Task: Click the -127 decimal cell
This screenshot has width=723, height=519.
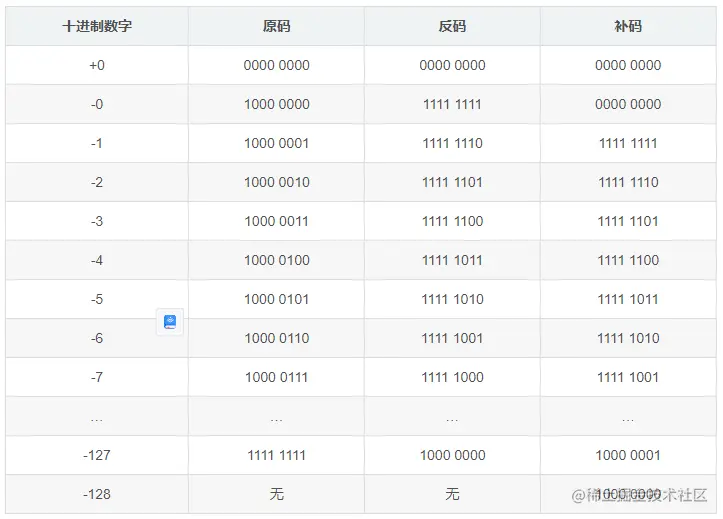Action: click(x=97, y=455)
